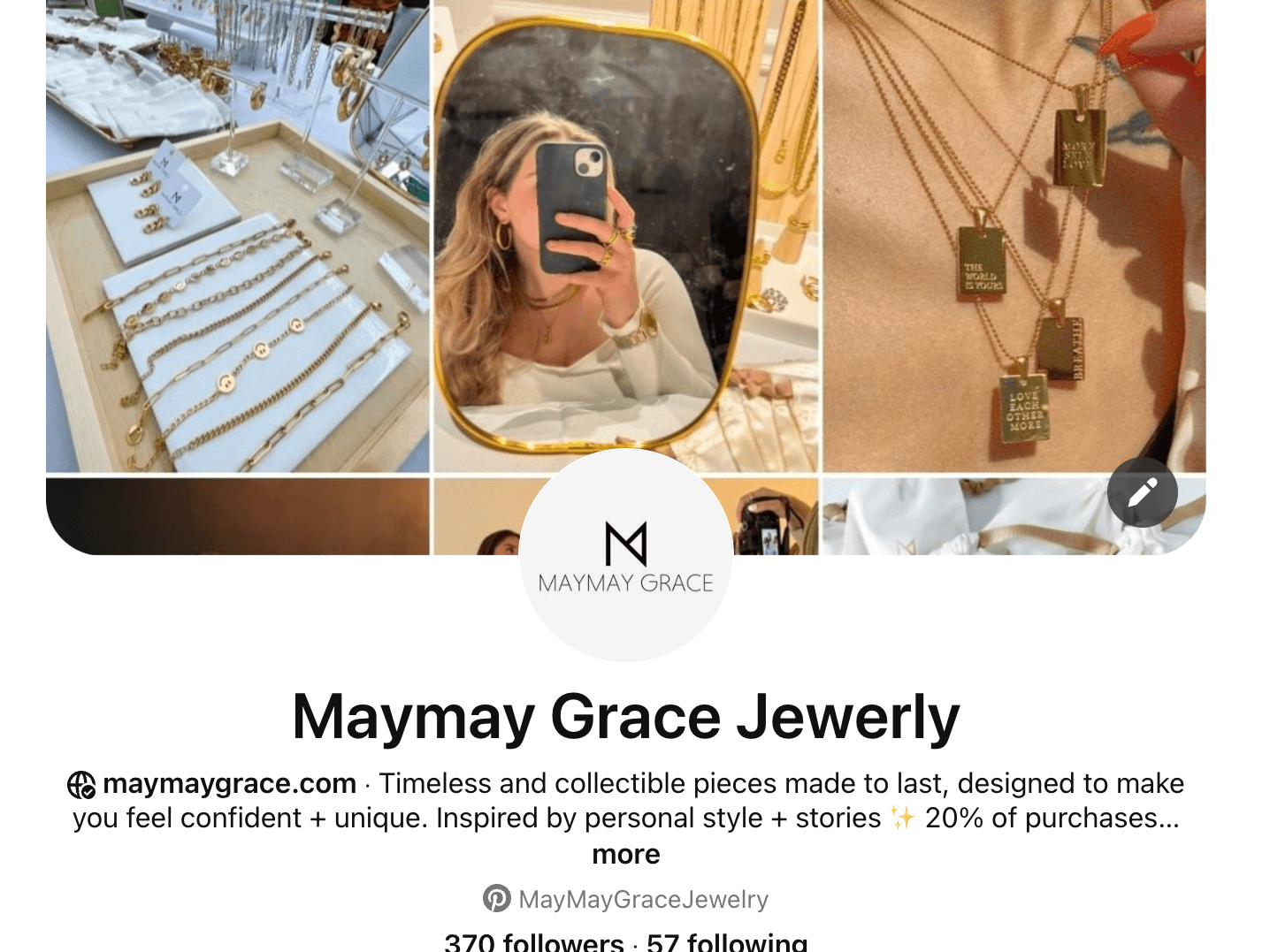Screen dimensions: 1270x952
Task: Click the MayMayGraceJewelry username text
Action: (x=643, y=899)
